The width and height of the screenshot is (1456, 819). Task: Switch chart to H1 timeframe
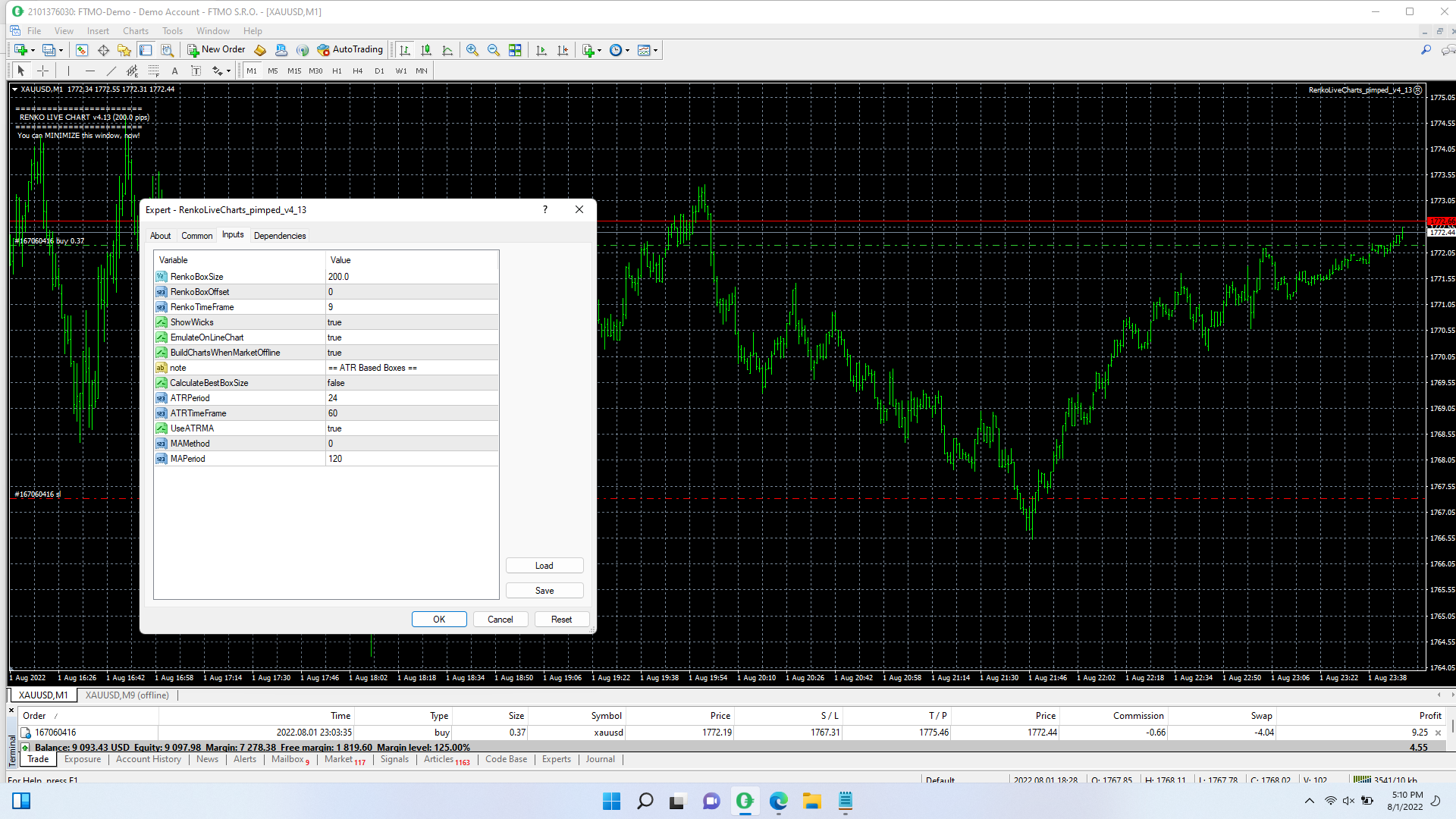337,71
